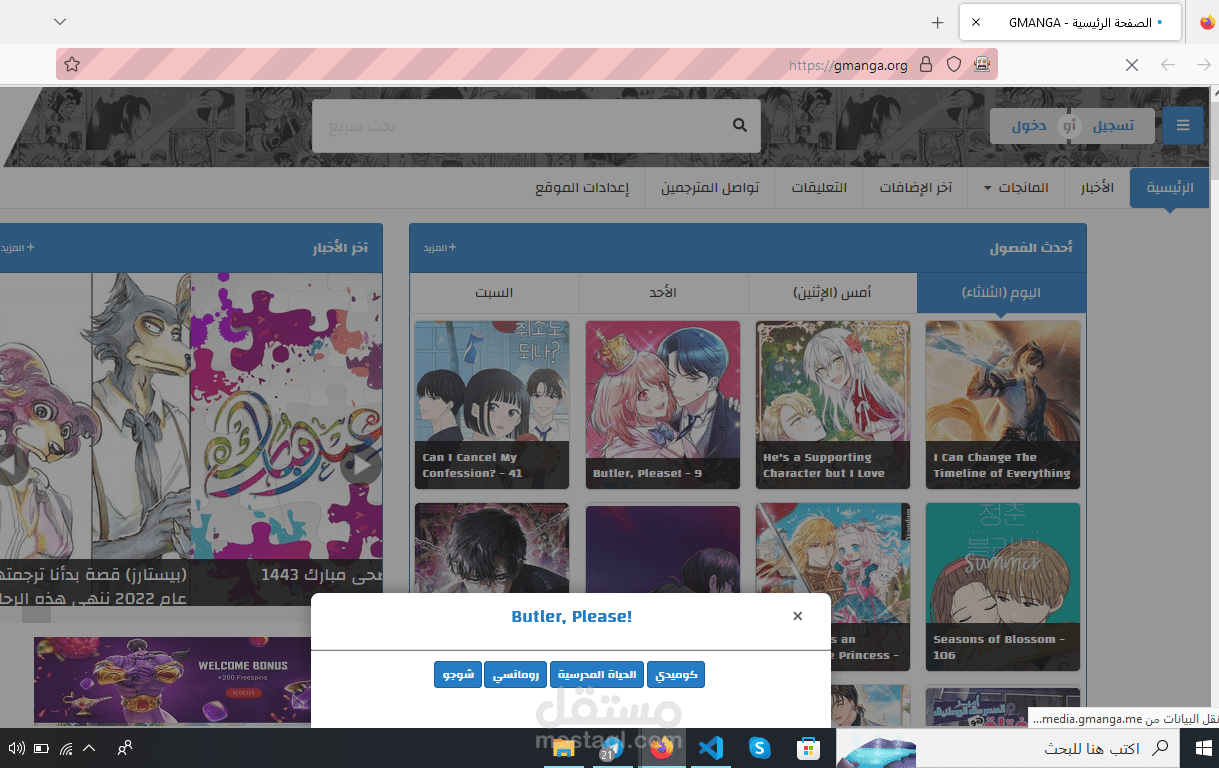Click the battery icon in system tray
The width and height of the screenshot is (1219, 768).
click(41, 748)
